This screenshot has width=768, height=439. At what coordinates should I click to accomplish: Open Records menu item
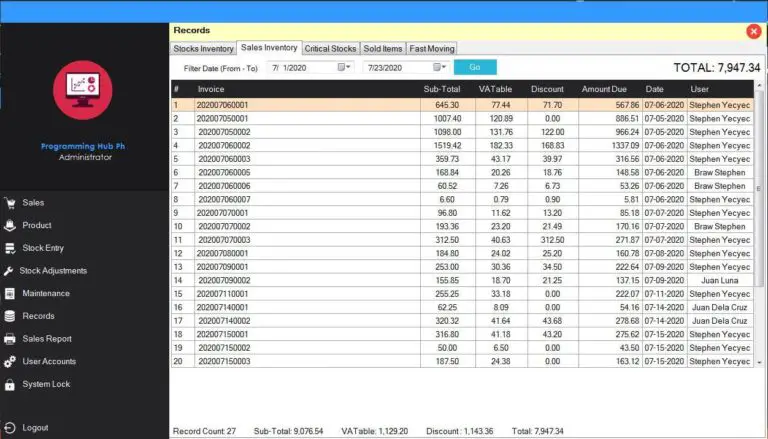[x=38, y=316]
